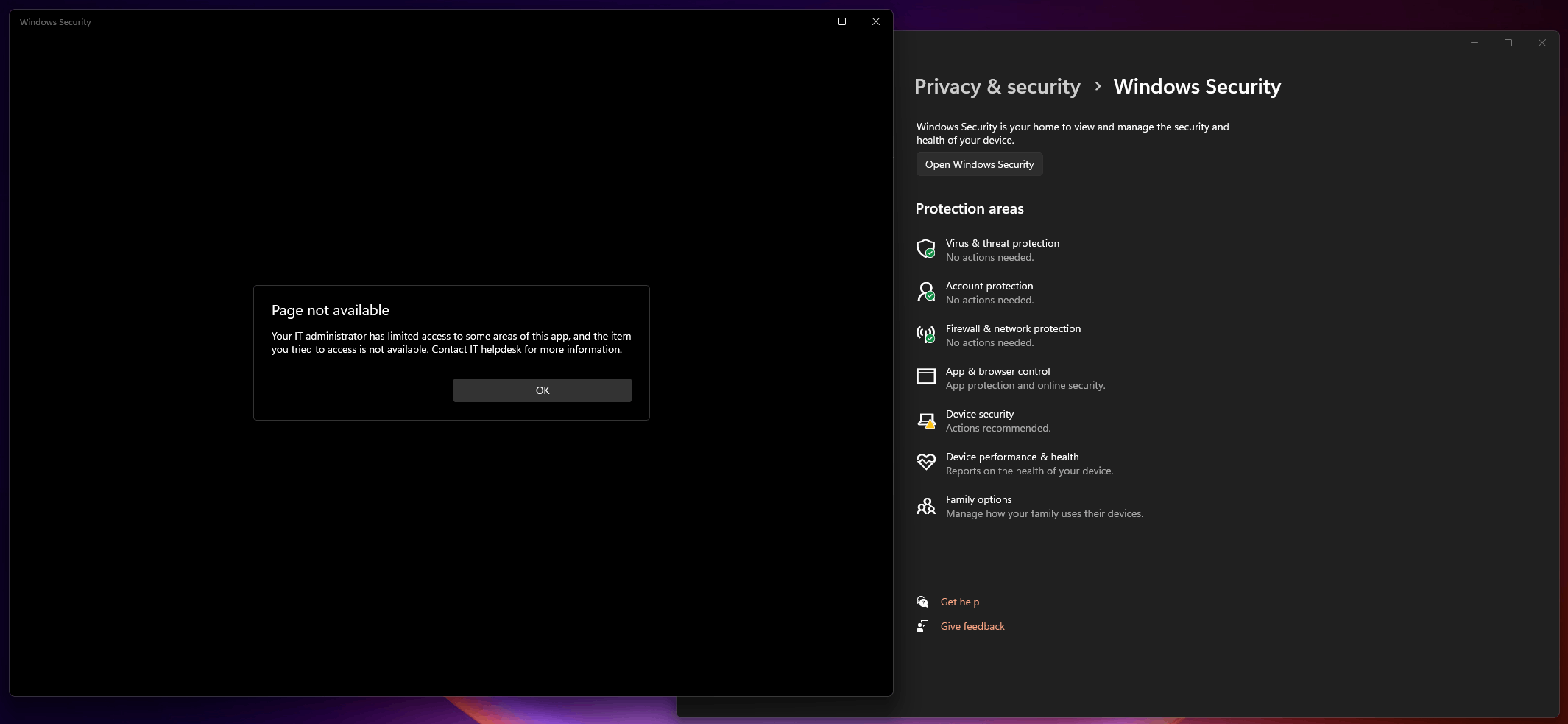
Task: Maximize the Windows Security app window
Action: [x=842, y=21]
